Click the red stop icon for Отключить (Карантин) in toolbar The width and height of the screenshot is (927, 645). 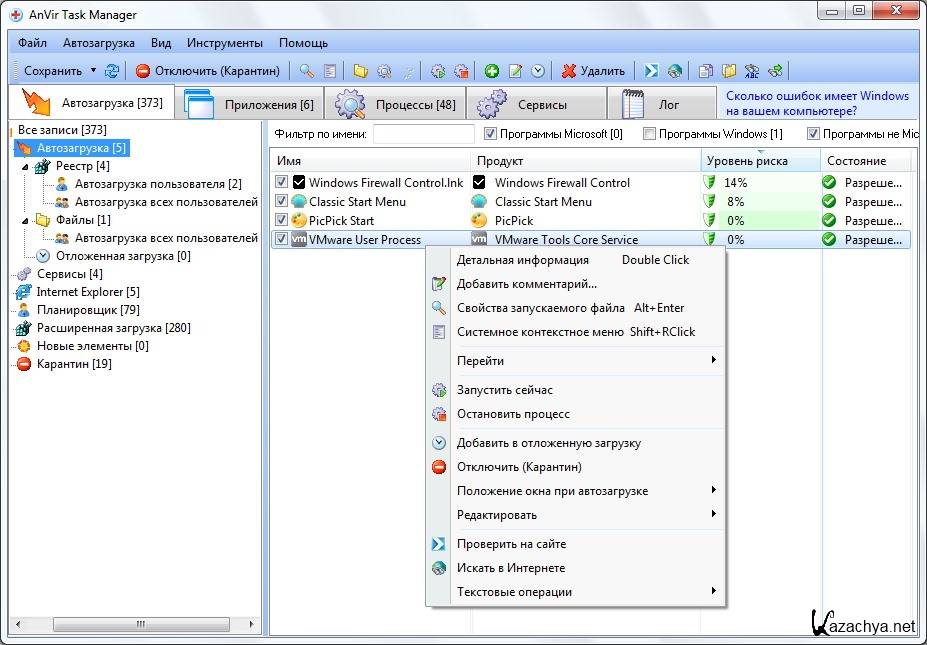143,71
